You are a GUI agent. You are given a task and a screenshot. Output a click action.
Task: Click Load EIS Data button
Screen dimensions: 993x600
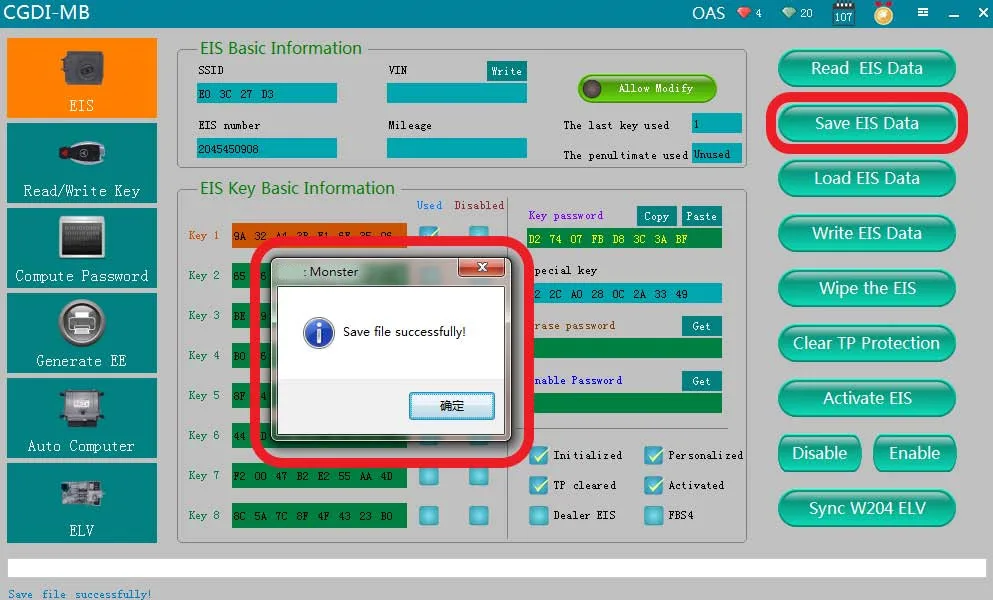(866, 179)
